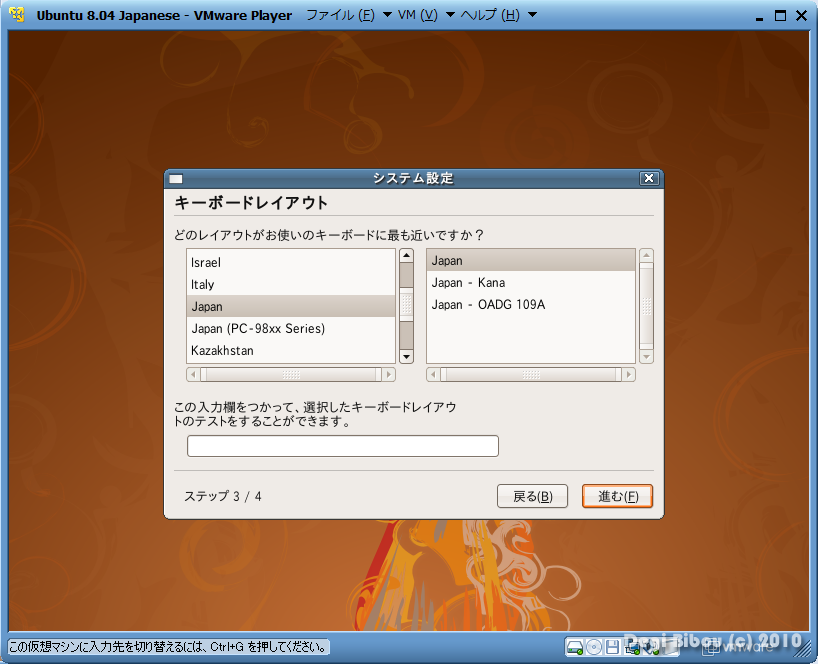The width and height of the screenshot is (818, 664).
Task: Click the 戻る(B) back button
Action: [x=532, y=496]
